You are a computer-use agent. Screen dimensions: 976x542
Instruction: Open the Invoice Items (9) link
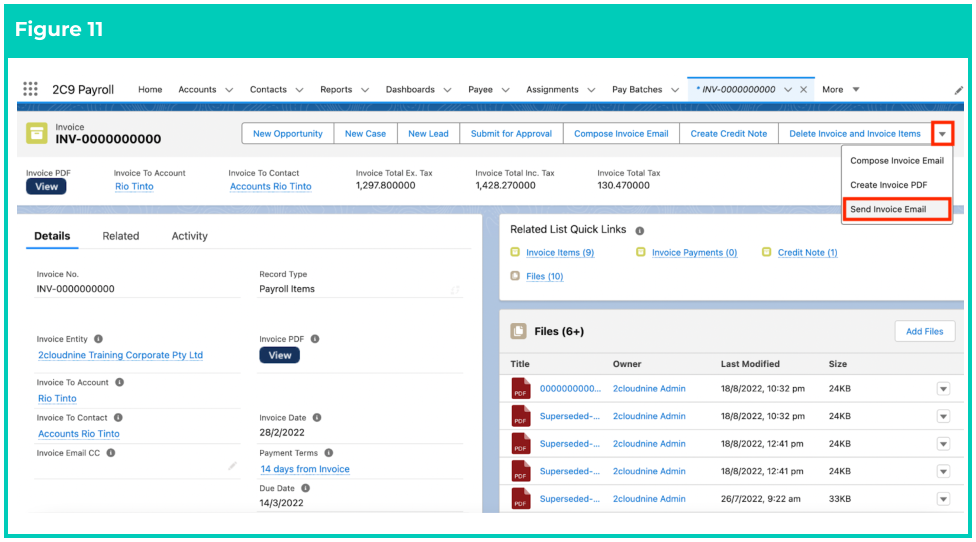pyautogui.click(x=560, y=252)
